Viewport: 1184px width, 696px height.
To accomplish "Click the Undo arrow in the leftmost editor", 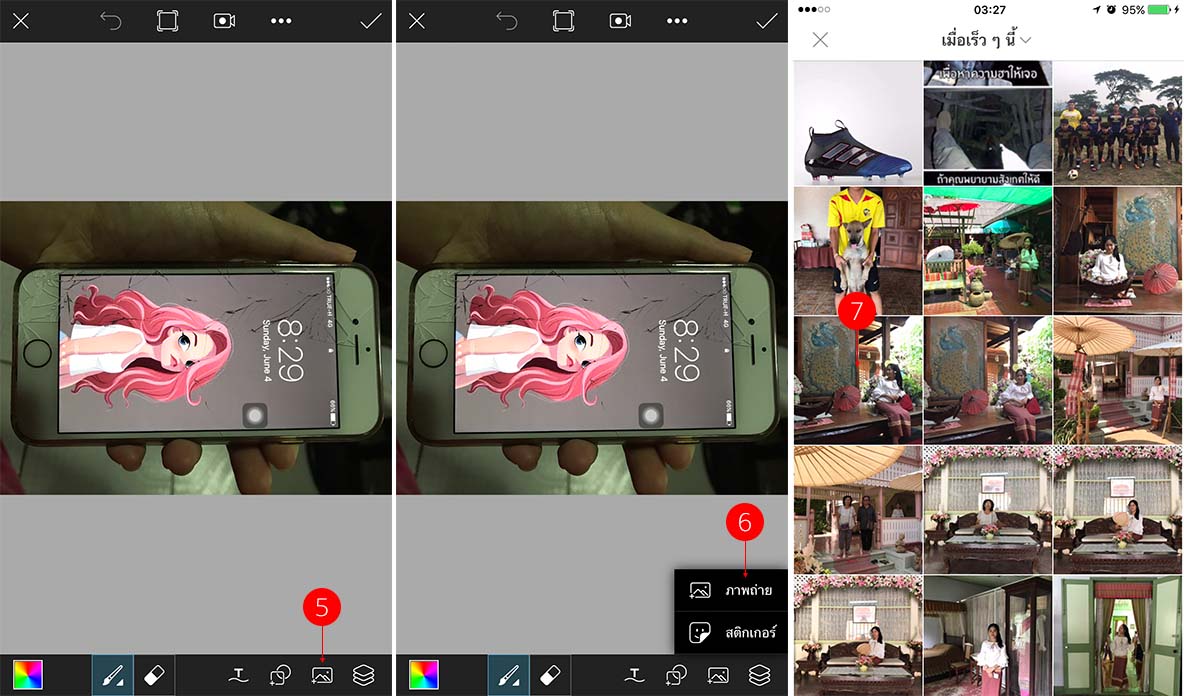I will tap(111, 21).
